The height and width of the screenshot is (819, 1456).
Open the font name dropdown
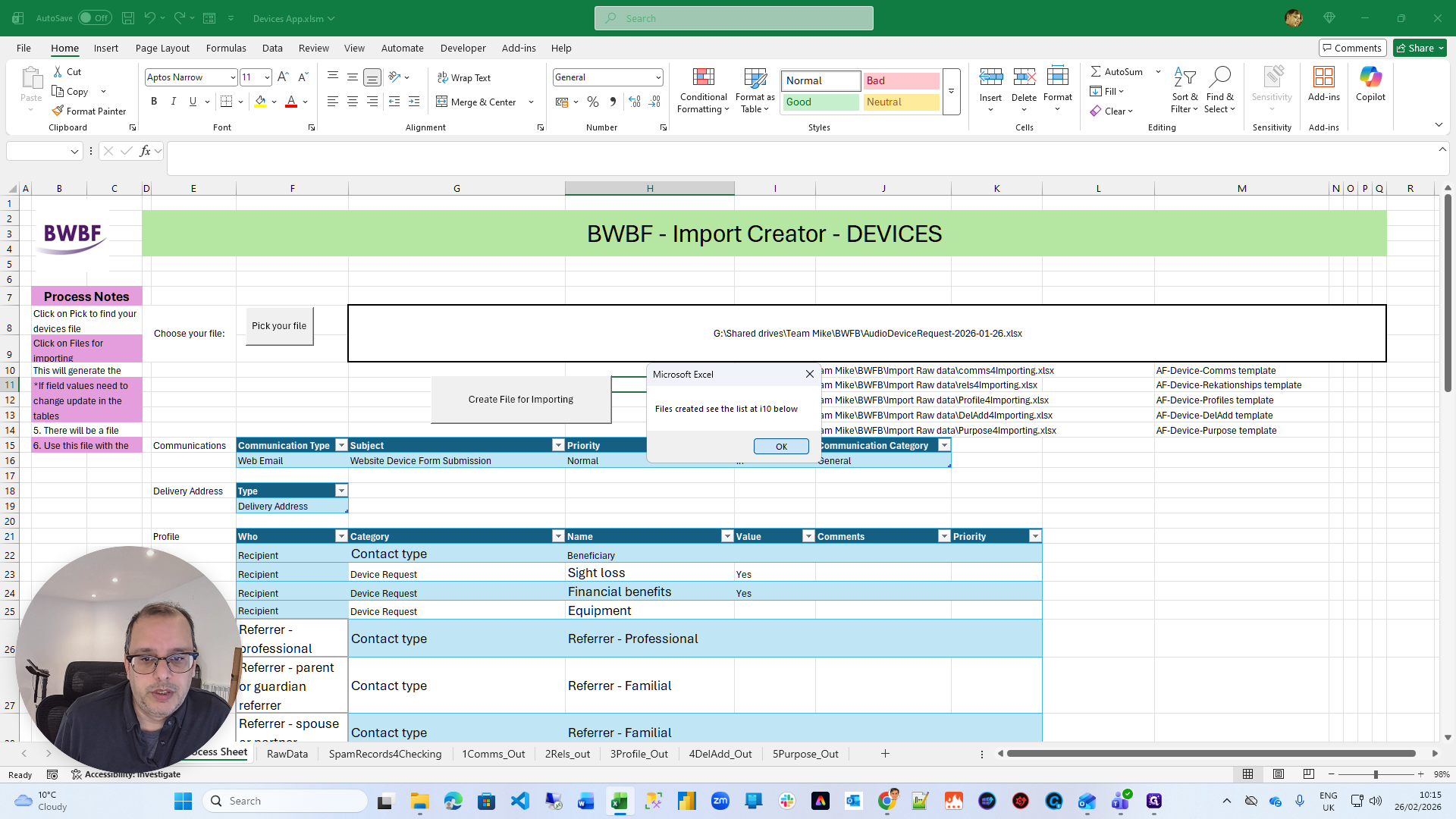tap(232, 77)
